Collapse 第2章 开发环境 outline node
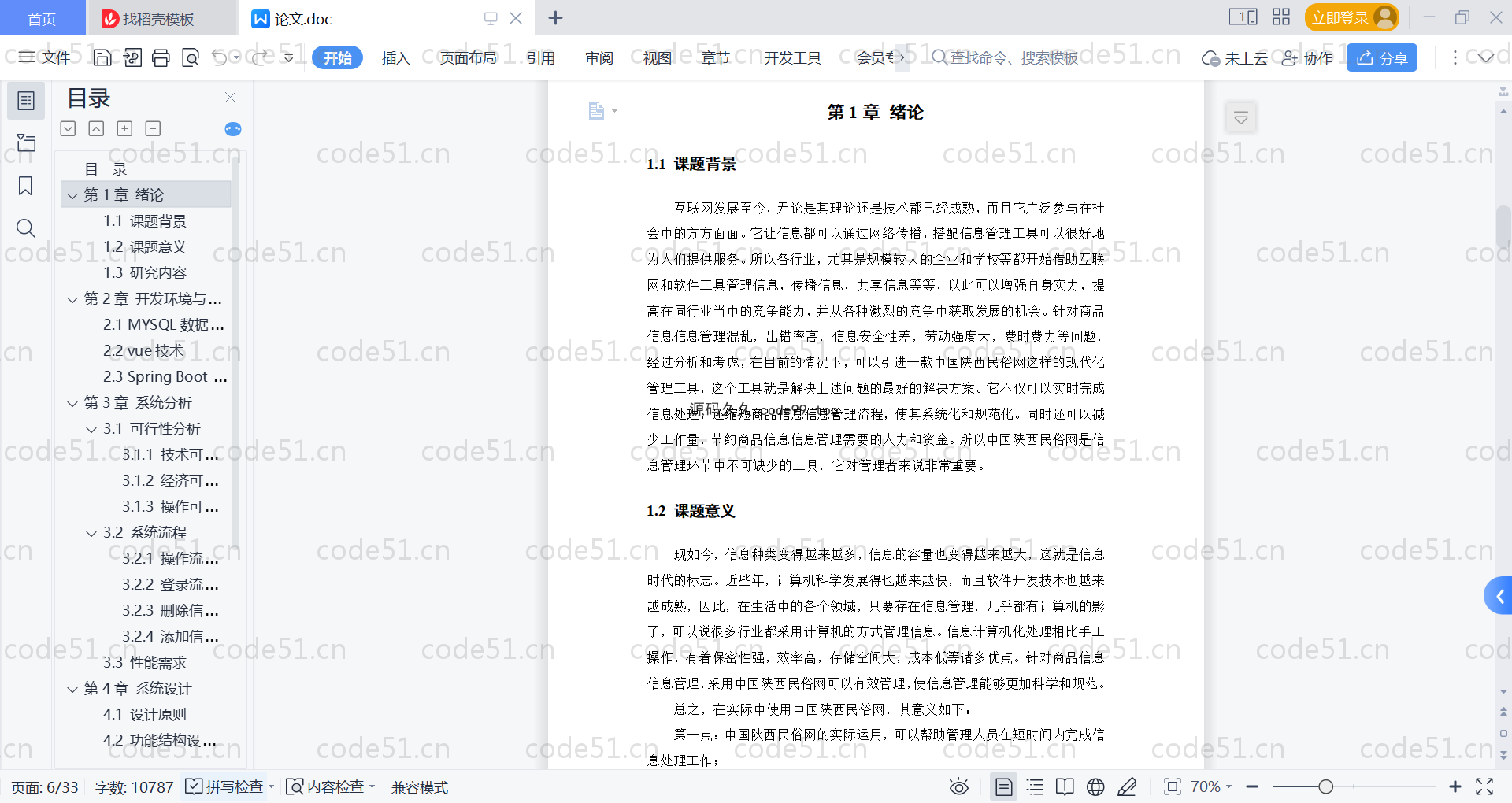 (x=72, y=299)
